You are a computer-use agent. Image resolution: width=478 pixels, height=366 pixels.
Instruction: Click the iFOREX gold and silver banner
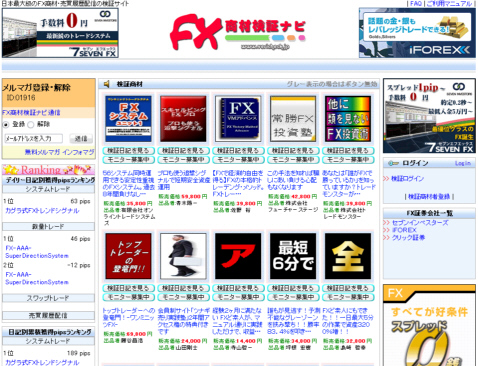pos(417,33)
